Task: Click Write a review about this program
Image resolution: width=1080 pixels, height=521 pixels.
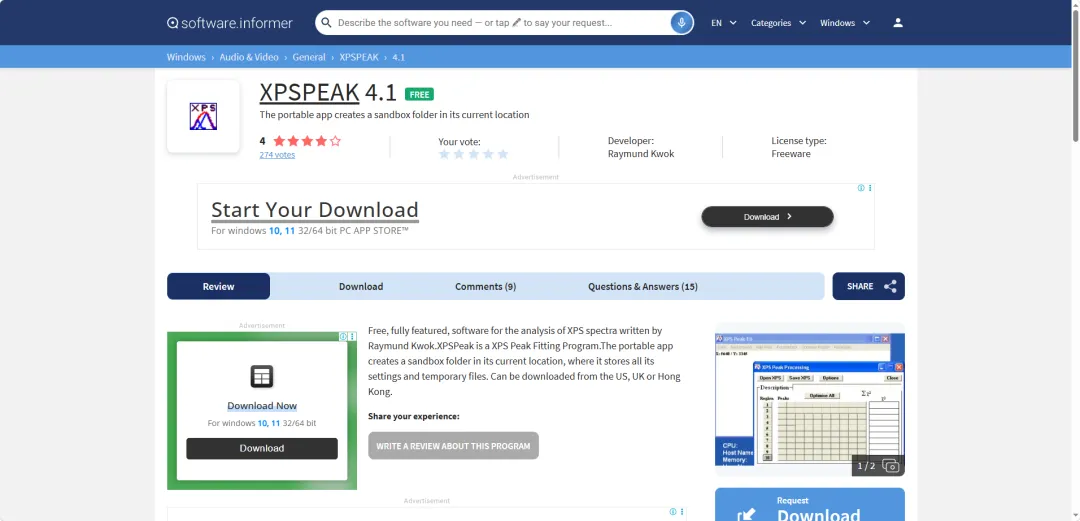Action: click(453, 446)
